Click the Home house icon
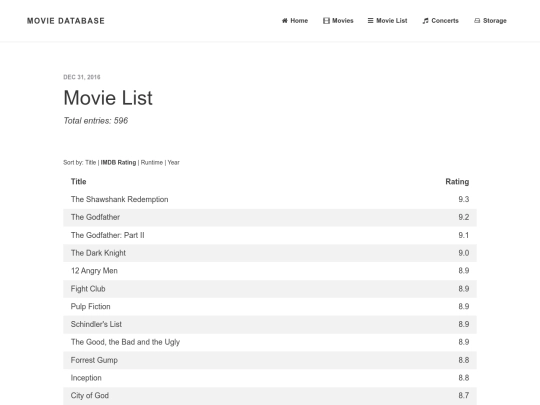 pos(284,21)
